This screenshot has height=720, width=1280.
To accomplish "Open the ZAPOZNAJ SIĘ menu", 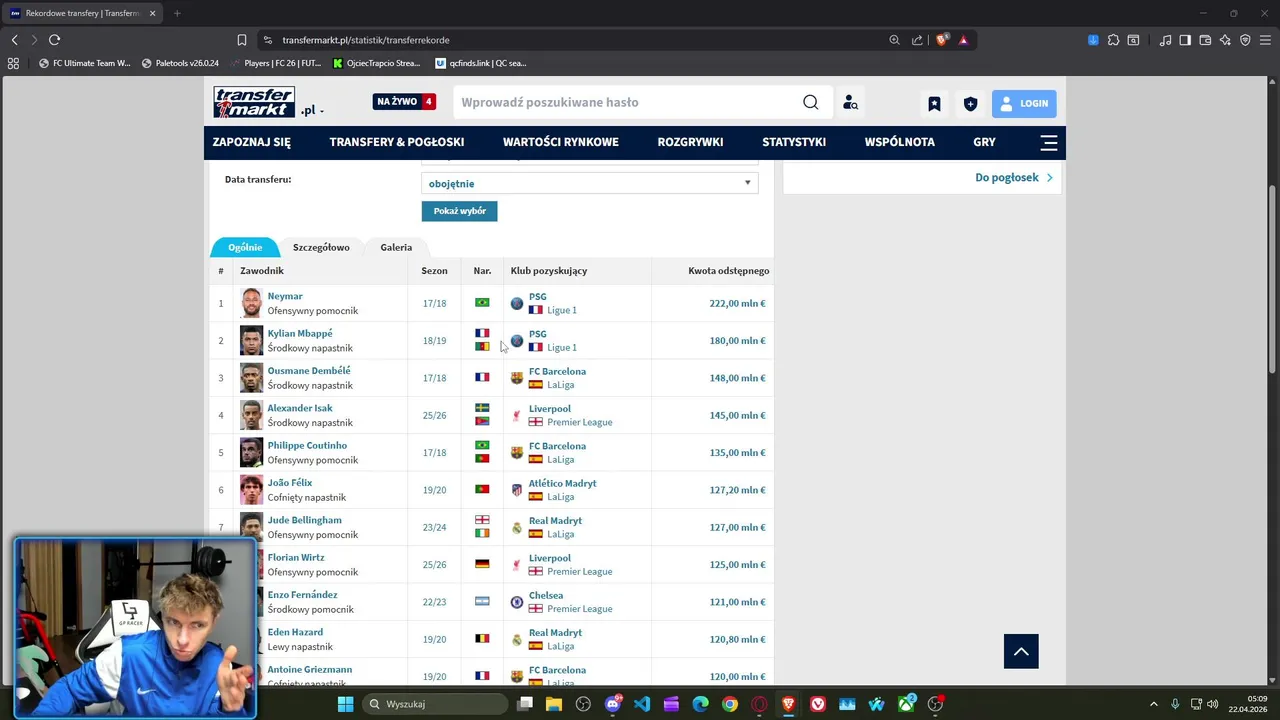I will click(x=252, y=142).
